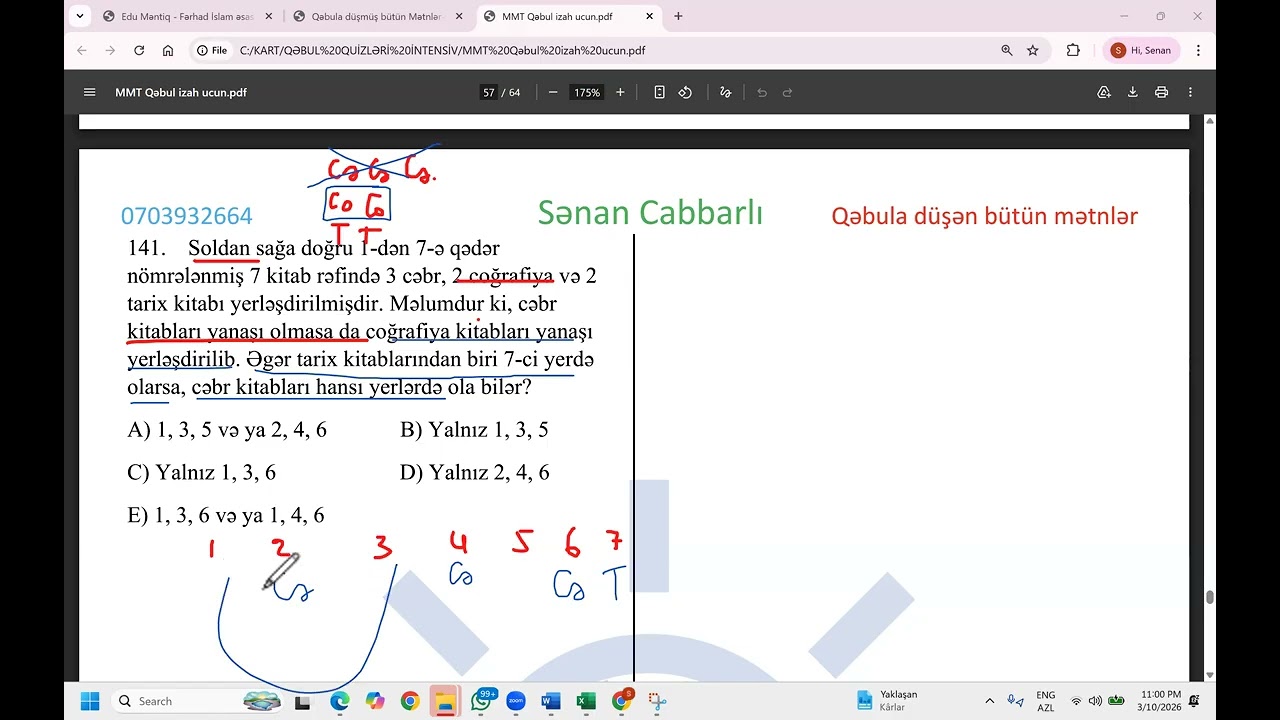This screenshot has width=1280, height=720.
Task: Click the scrollbar up arrow
Action: (1209, 121)
